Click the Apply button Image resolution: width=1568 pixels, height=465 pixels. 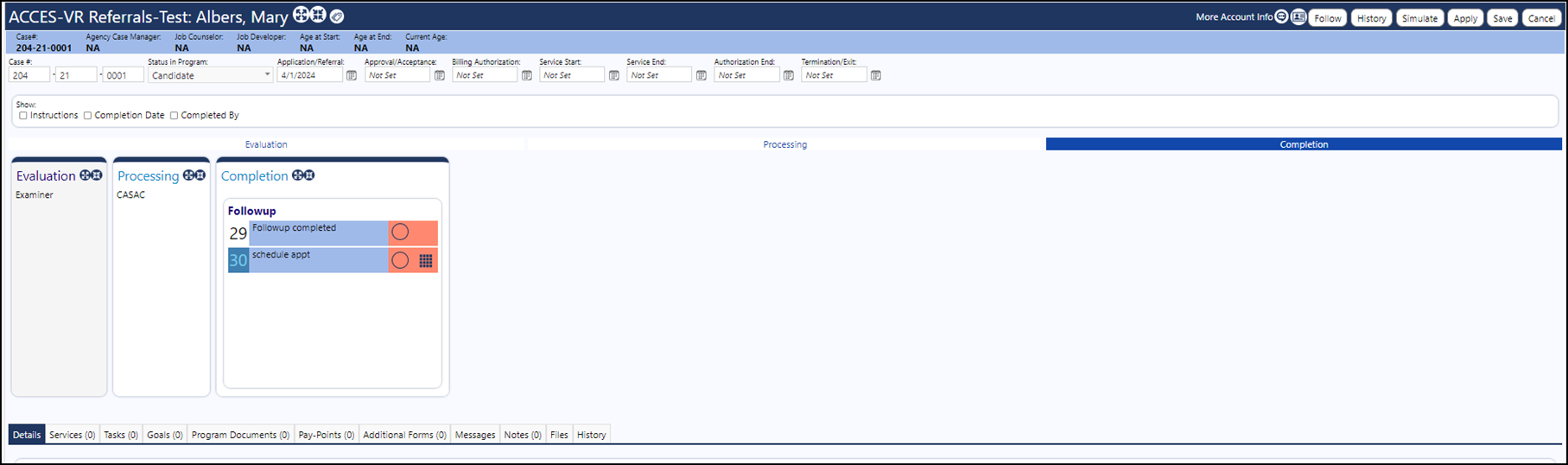coord(1465,18)
